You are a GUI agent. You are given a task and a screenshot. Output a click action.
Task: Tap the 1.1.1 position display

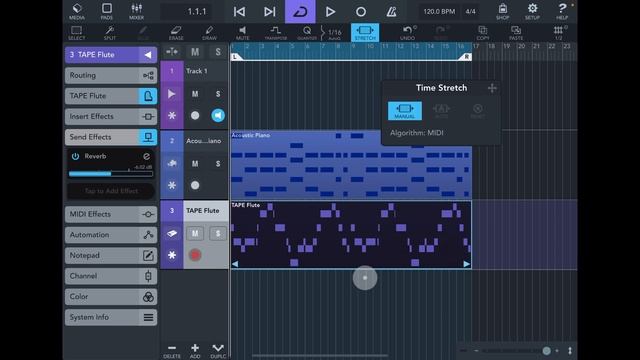pyautogui.click(x=197, y=11)
